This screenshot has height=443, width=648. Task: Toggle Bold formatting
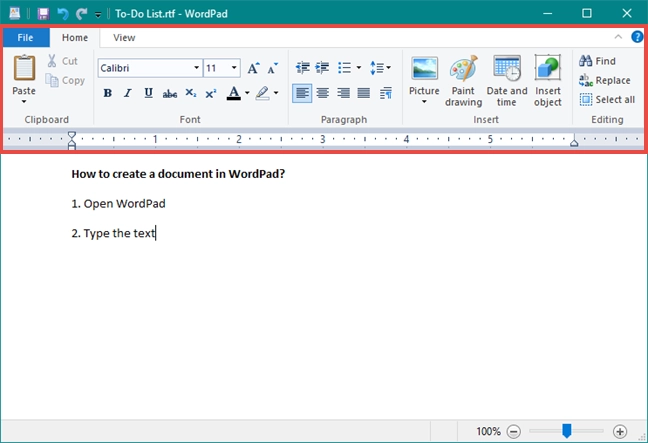tap(107, 93)
